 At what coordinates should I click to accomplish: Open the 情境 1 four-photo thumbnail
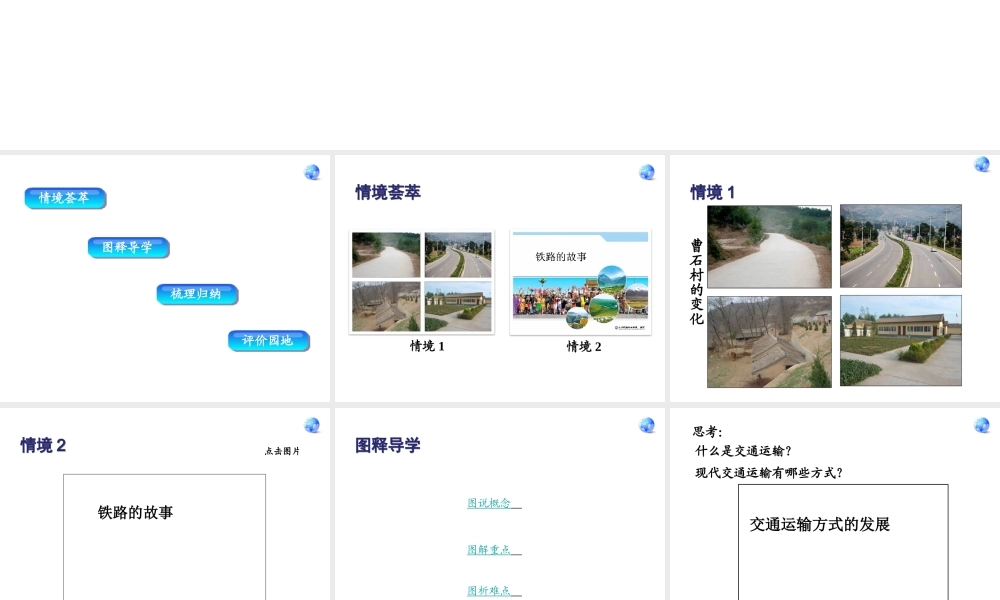[x=422, y=282]
